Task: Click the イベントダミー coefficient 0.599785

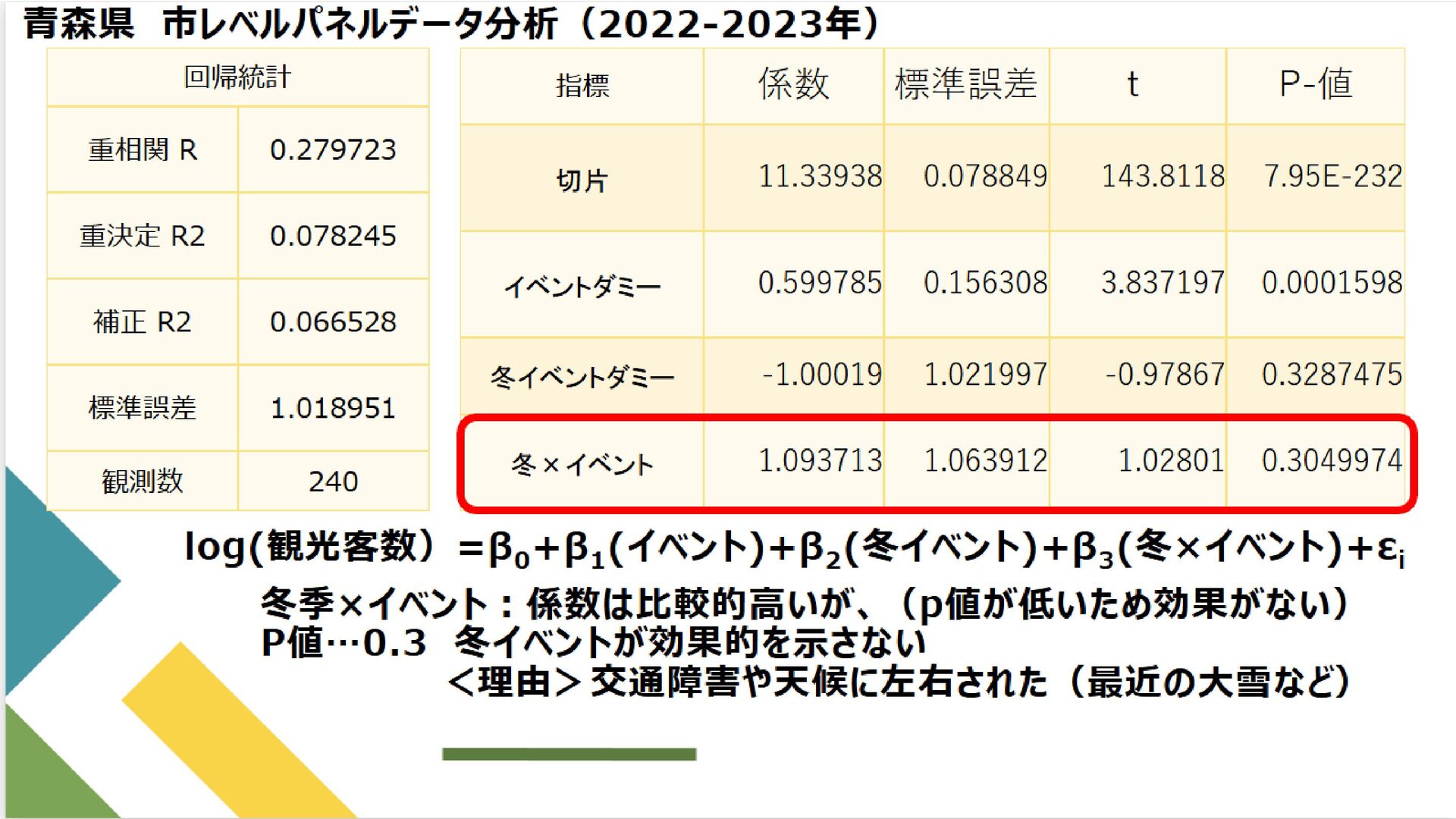Action: pos(819,283)
